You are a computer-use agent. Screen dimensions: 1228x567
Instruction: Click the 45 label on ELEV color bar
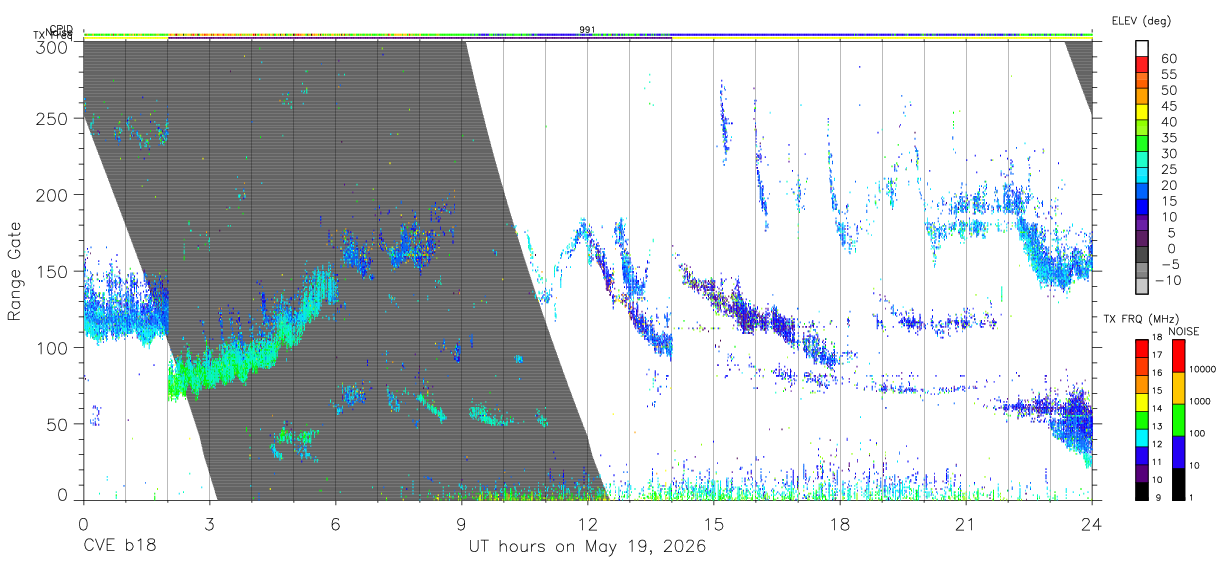[x=1168, y=106]
